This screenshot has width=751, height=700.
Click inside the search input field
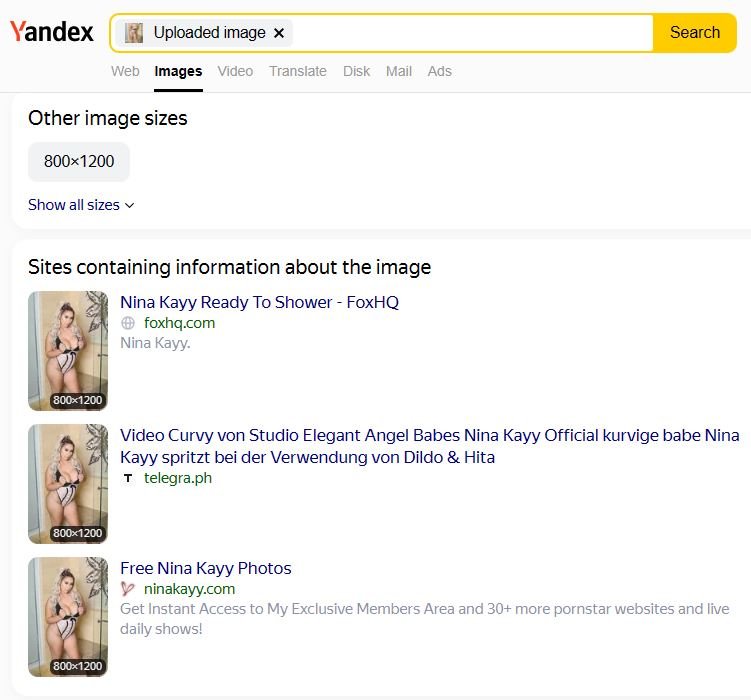pos(472,33)
